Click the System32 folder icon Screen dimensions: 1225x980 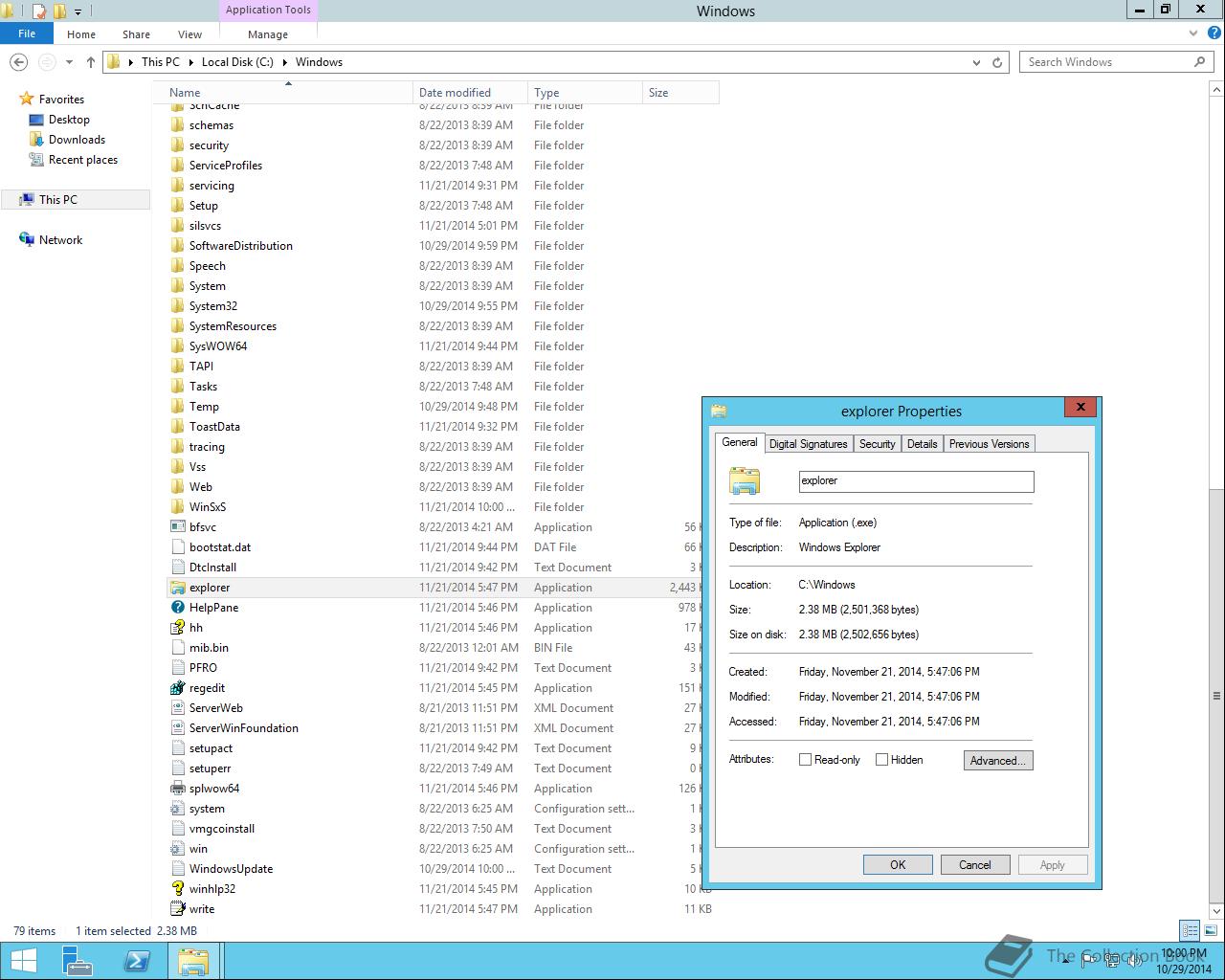pos(177,306)
